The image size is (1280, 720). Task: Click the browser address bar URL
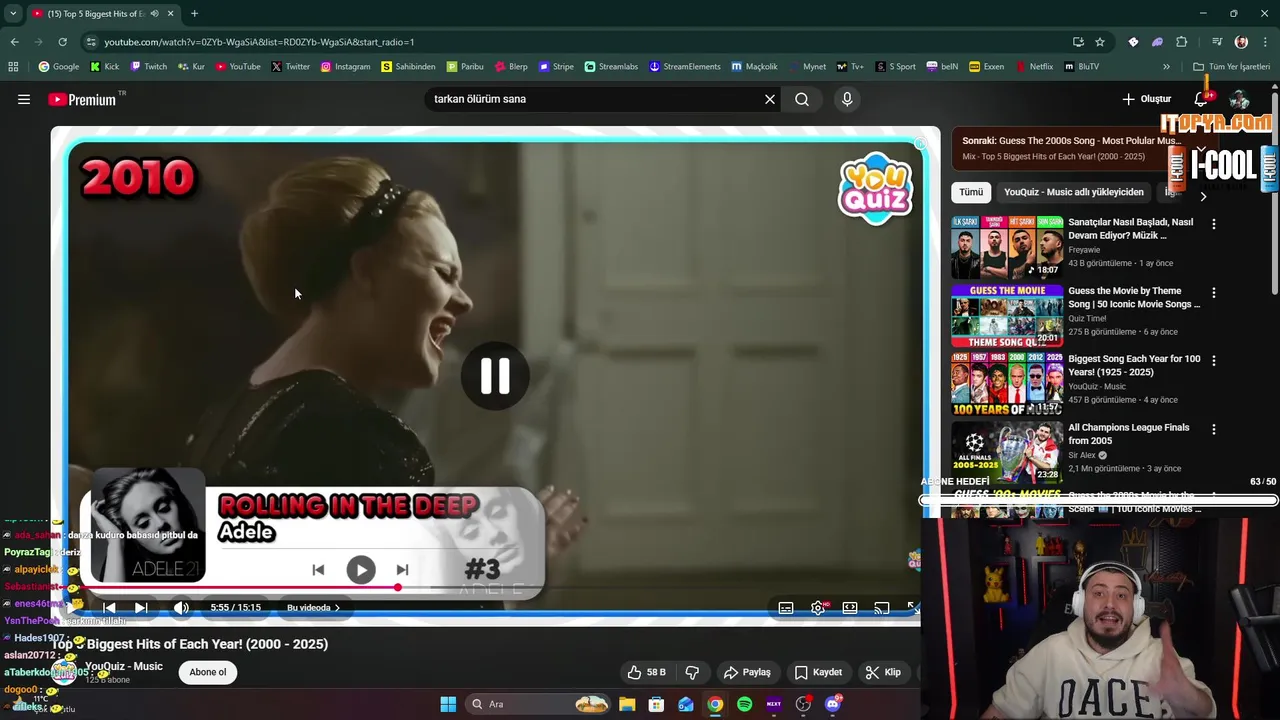point(259,42)
